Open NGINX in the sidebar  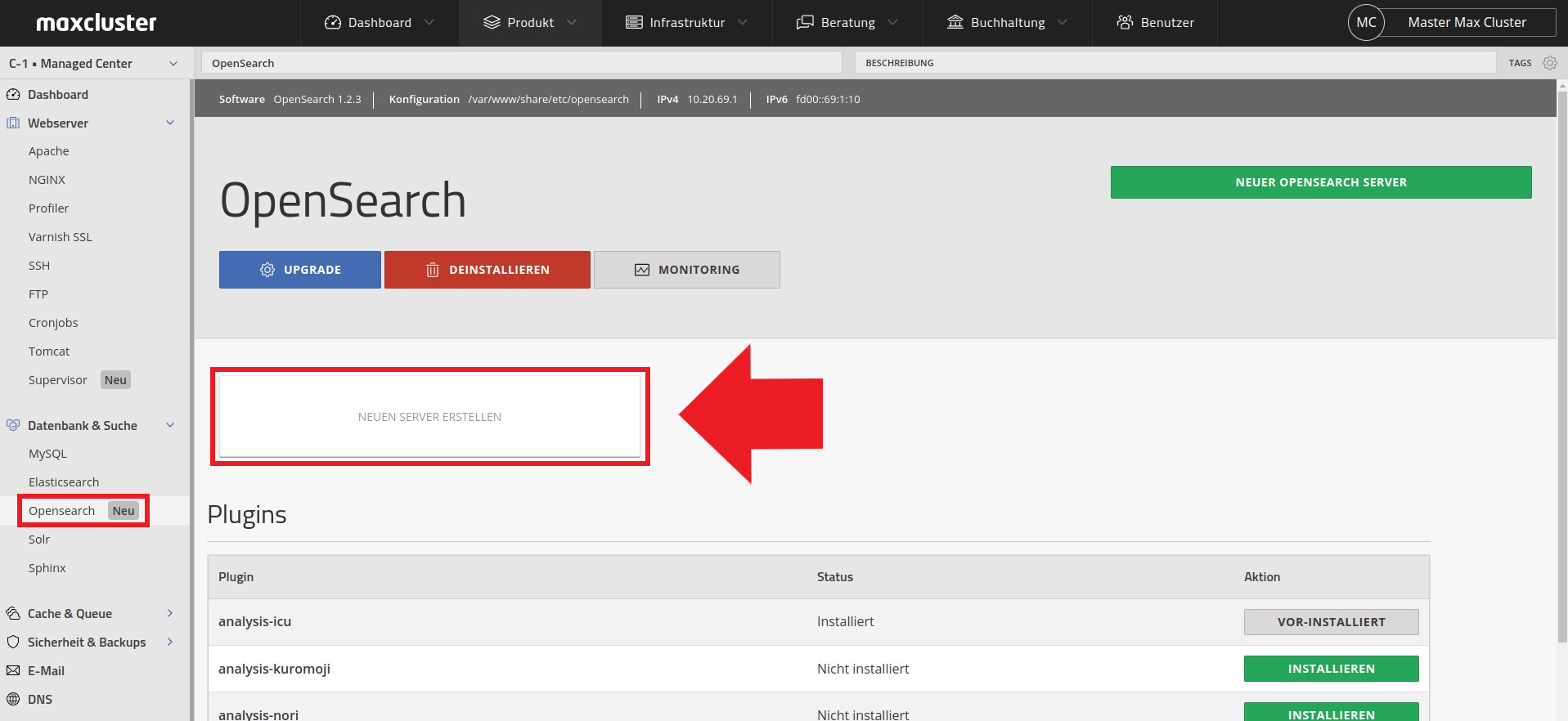click(47, 181)
